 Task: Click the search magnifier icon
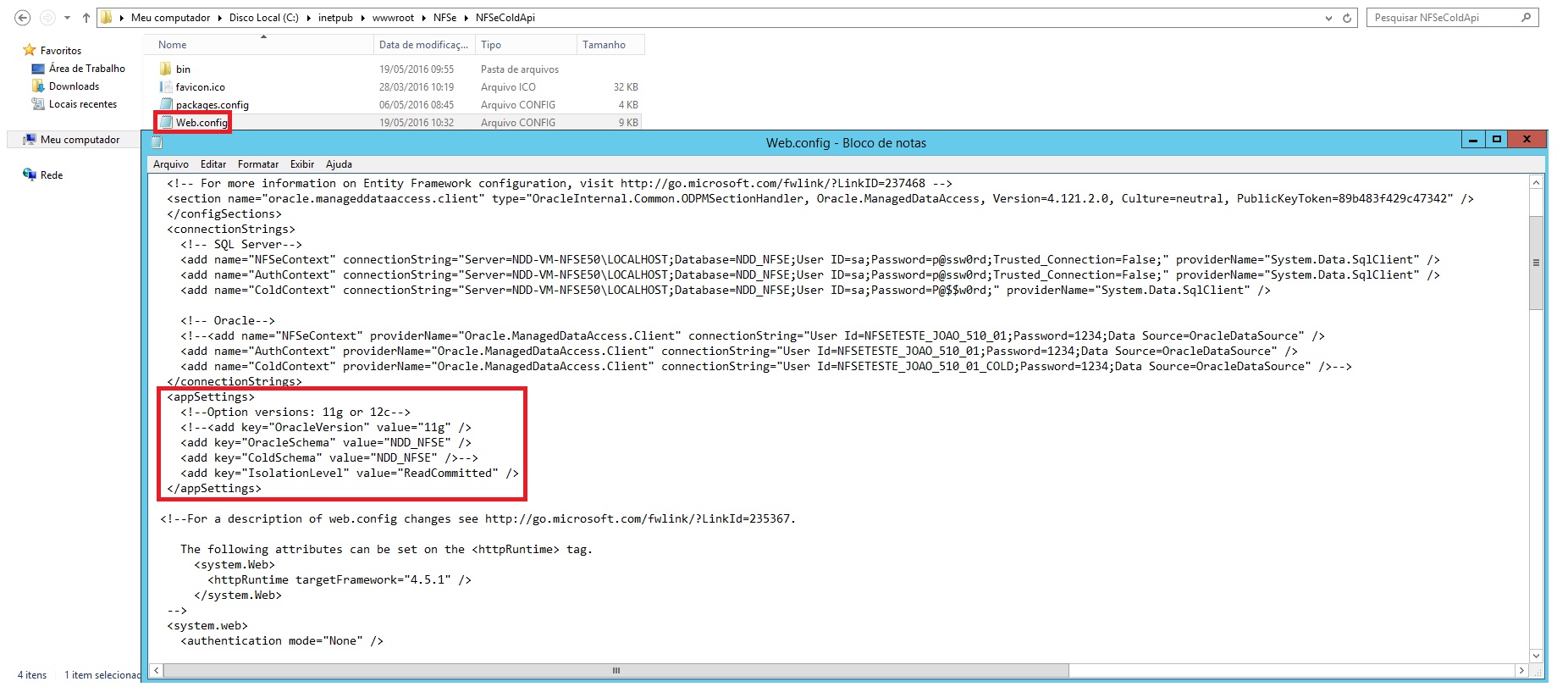[x=1526, y=18]
